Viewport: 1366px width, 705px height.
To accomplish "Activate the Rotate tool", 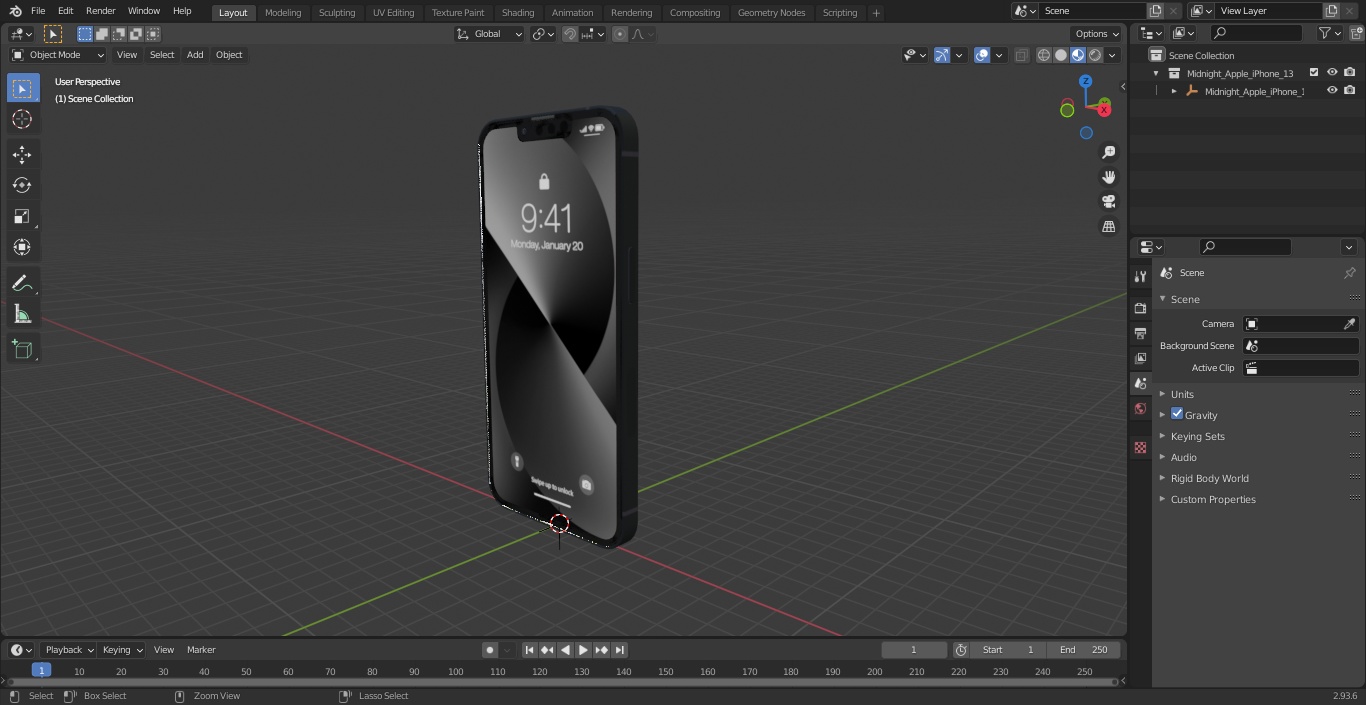I will 22,185.
